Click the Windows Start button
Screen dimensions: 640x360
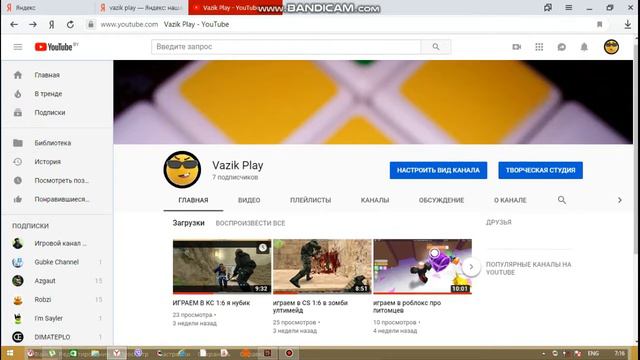pos(10,353)
